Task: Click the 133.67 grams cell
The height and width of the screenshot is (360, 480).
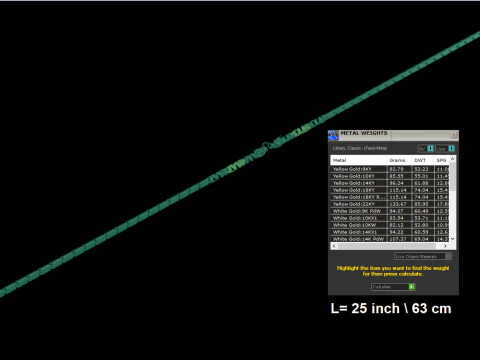Action: point(399,204)
